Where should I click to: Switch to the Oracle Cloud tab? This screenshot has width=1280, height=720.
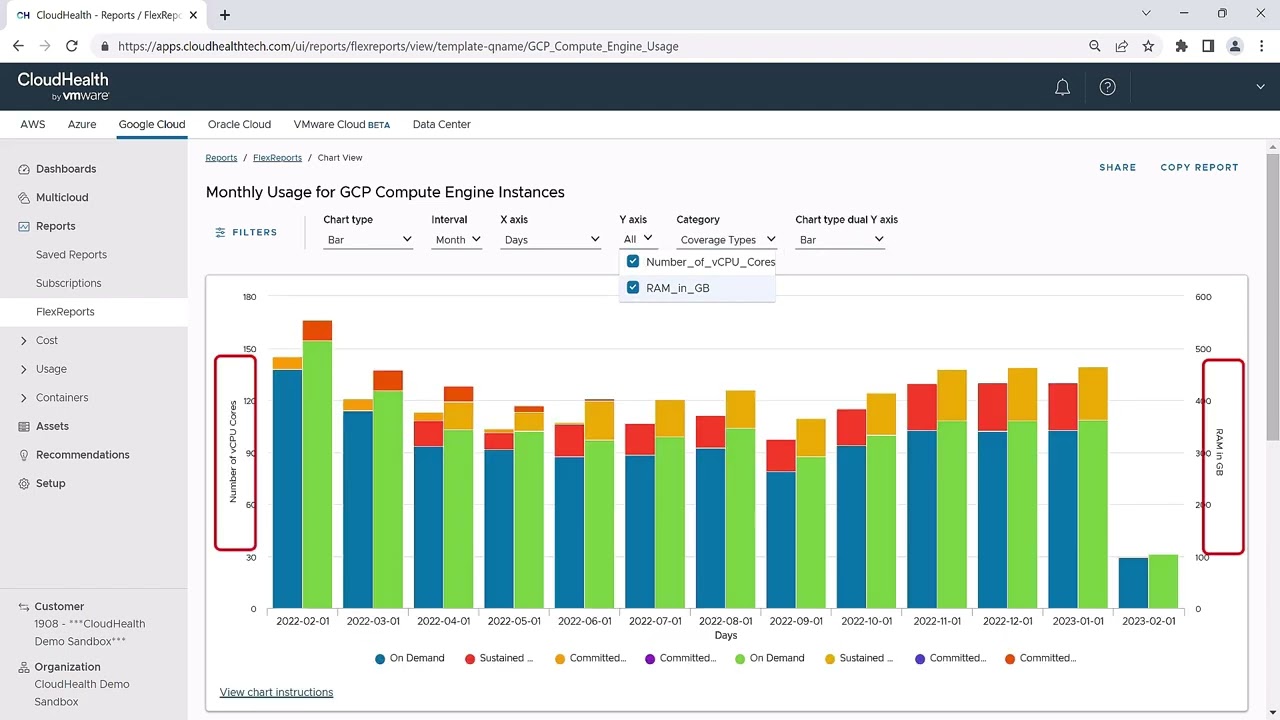coord(239,125)
